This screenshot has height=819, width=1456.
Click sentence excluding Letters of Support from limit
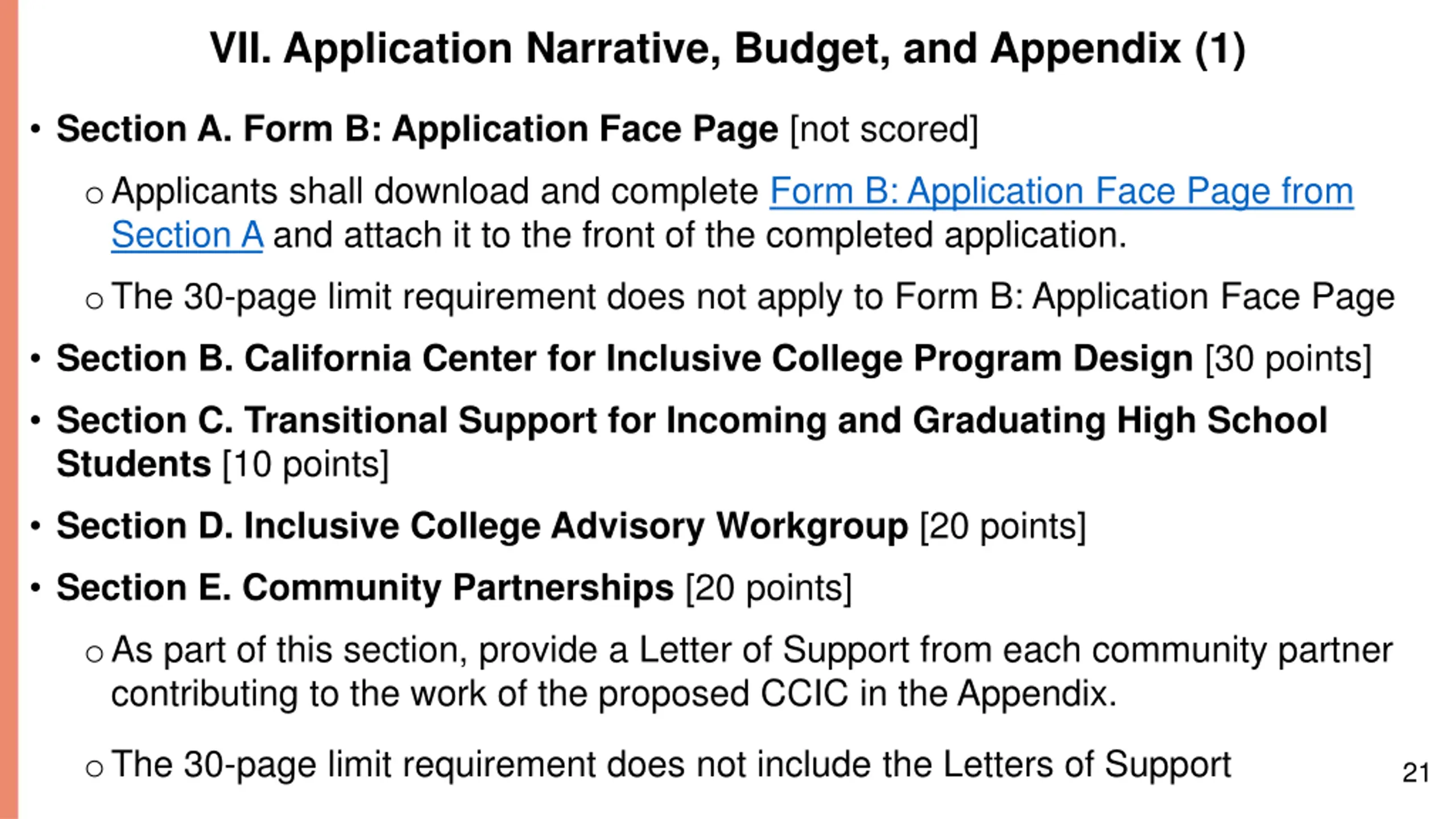pos(671,764)
